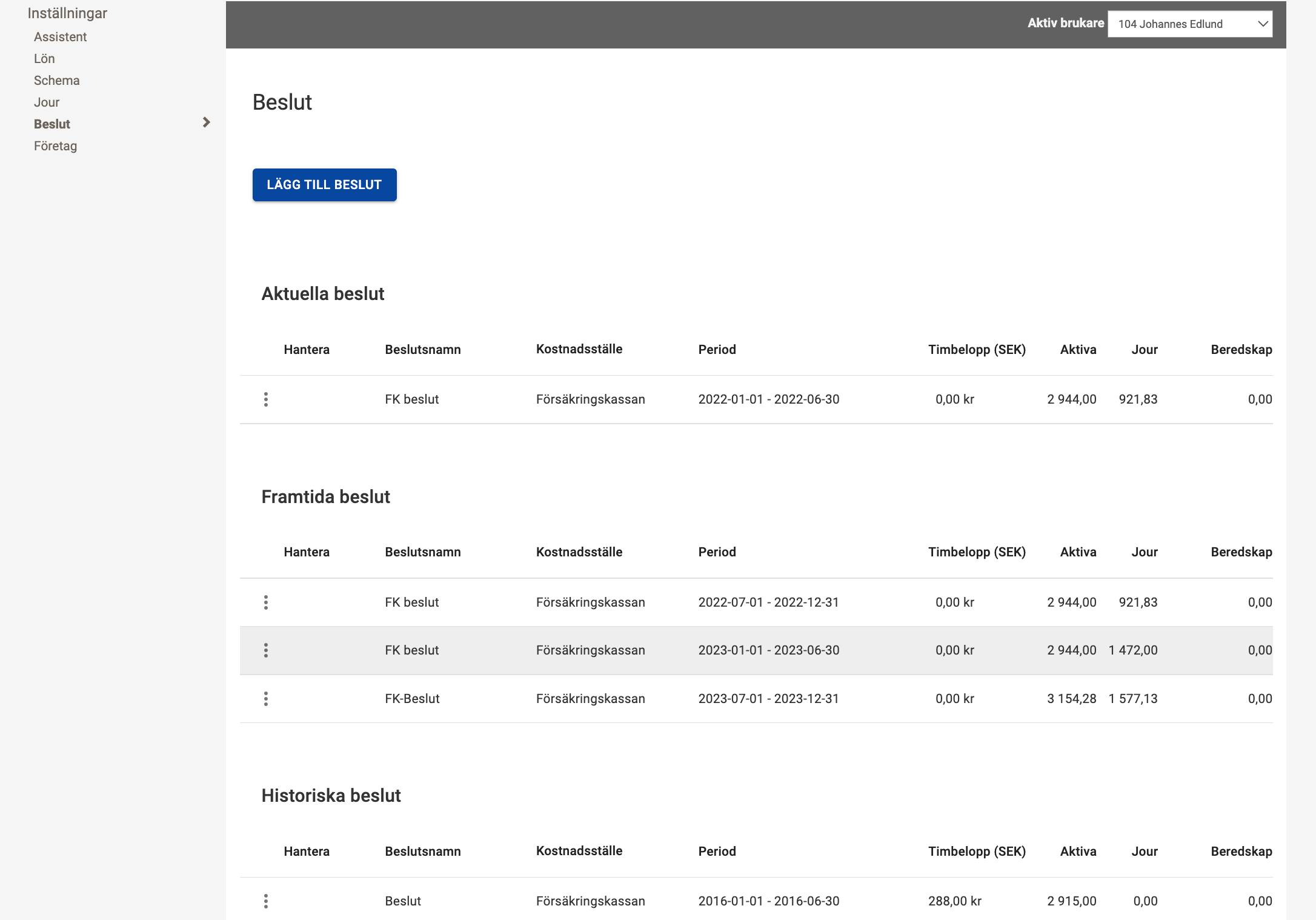Image resolution: width=1316 pixels, height=920 pixels.
Task: Click Beslutsnamn header in Framtida beslut table
Action: (422, 552)
